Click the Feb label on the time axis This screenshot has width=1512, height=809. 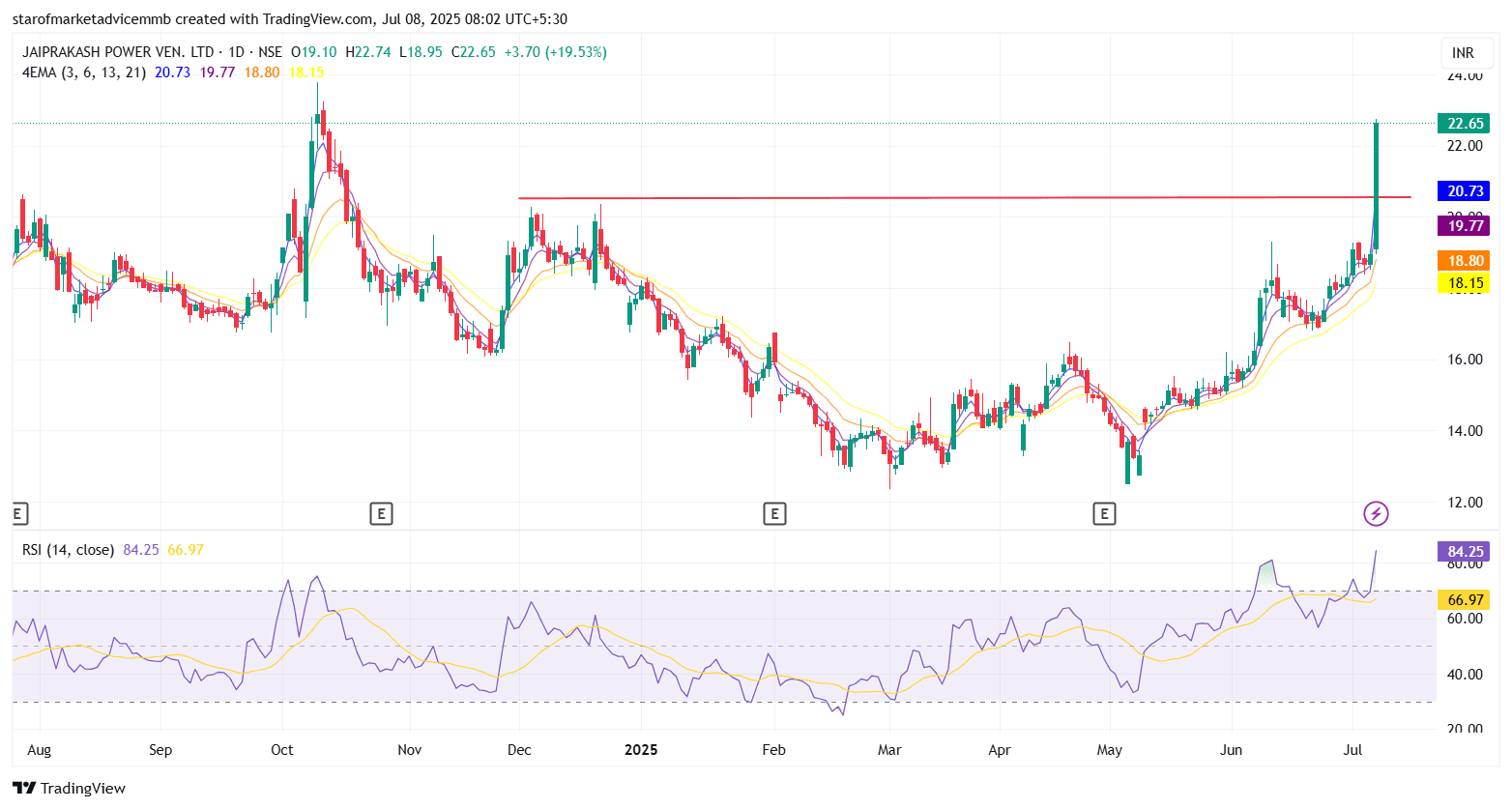[774, 750]
